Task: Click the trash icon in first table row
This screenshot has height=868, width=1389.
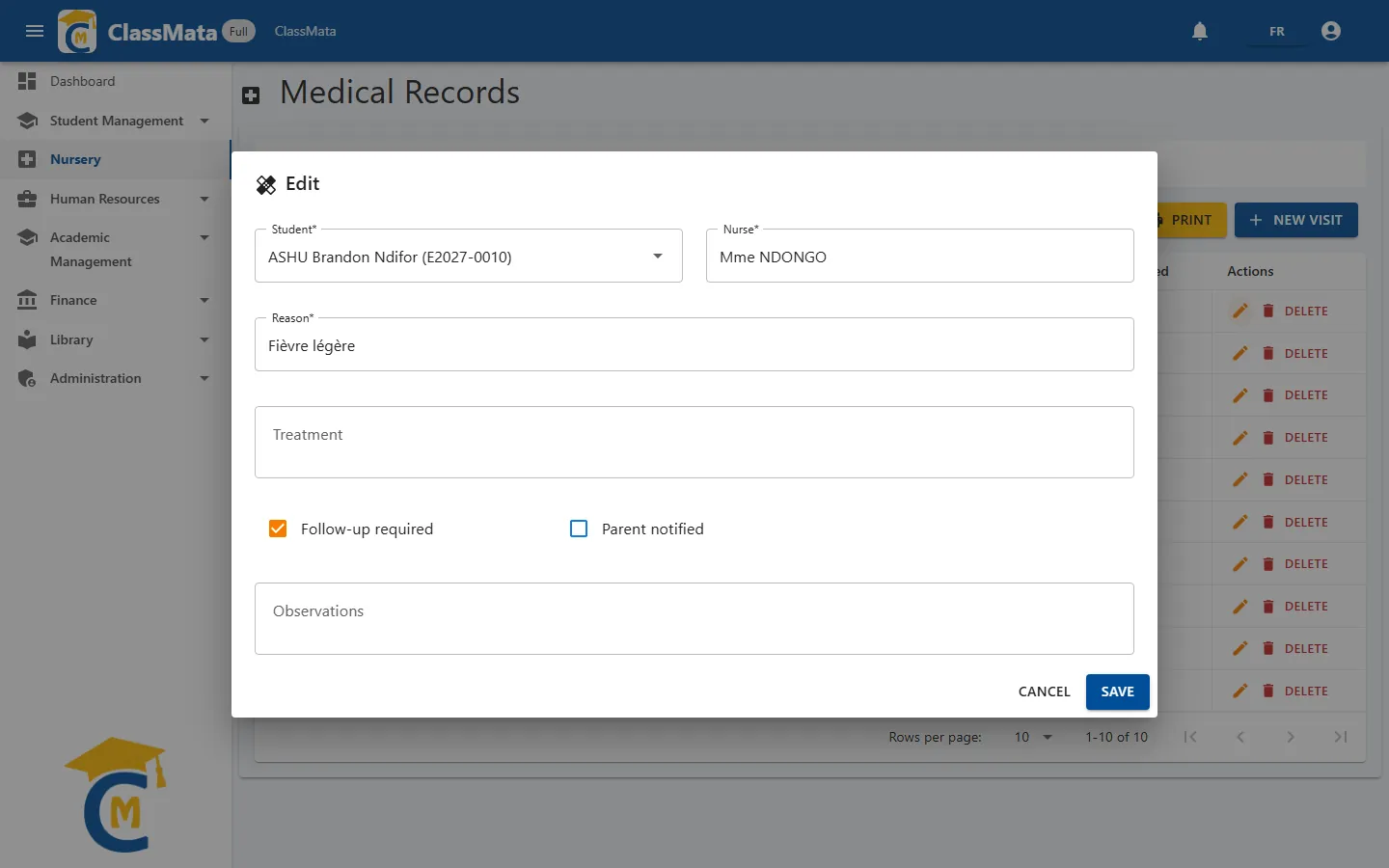Action: click(x=1268, y=311)
